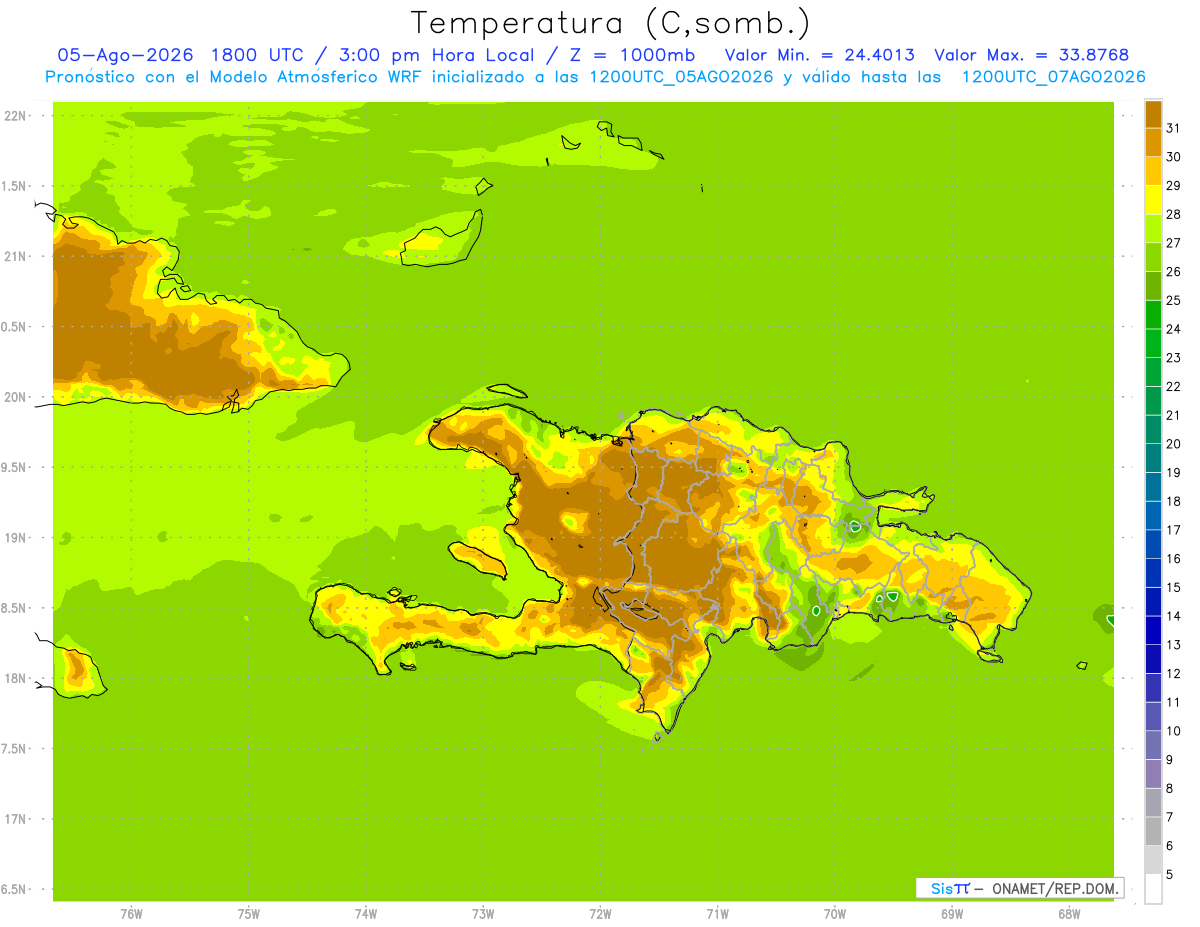Click the 69W longitude label
This screenshot has width=1200, height=927.
click(952, 914)
